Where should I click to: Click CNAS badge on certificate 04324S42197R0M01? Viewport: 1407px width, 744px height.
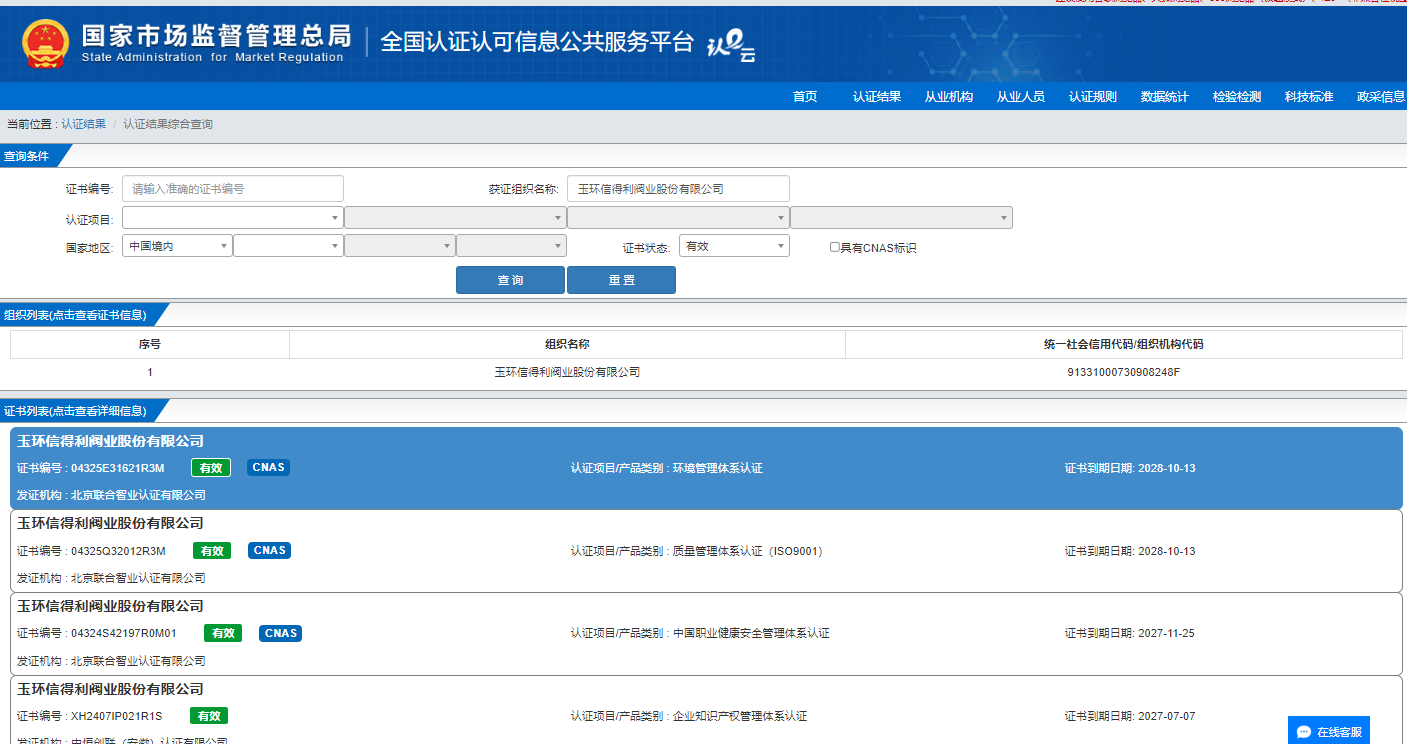281,633
